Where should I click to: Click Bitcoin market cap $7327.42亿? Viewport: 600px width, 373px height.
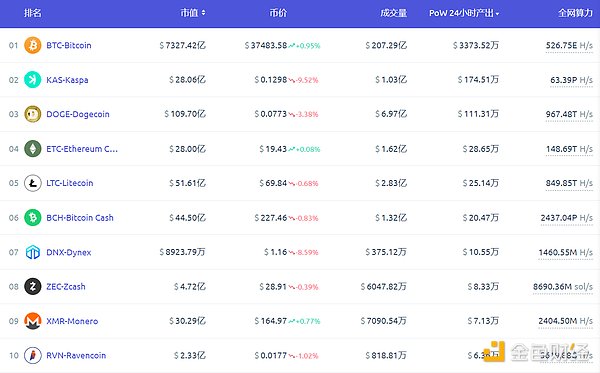tap(183, 46)
